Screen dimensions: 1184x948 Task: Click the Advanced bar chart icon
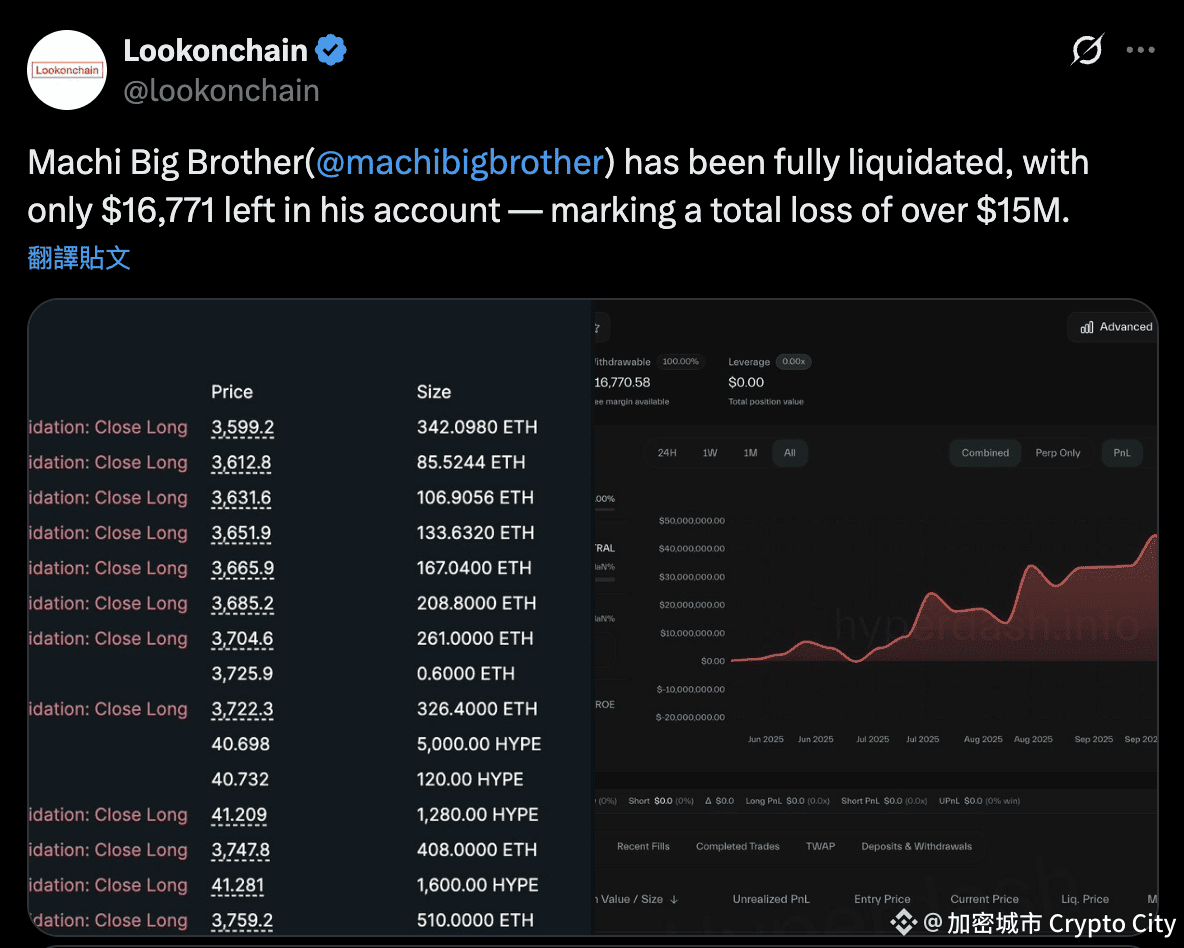(x=1086, y=327)
